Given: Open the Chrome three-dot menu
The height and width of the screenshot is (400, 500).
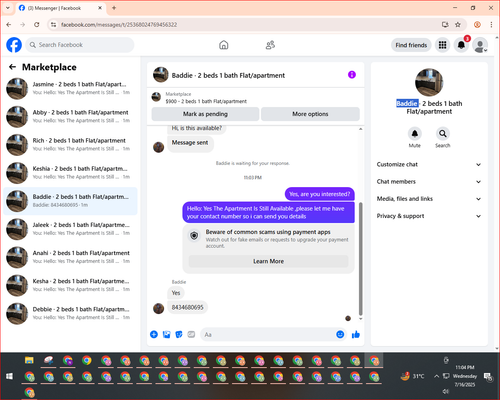Looking at the screenshot, I should coord(491,25).
